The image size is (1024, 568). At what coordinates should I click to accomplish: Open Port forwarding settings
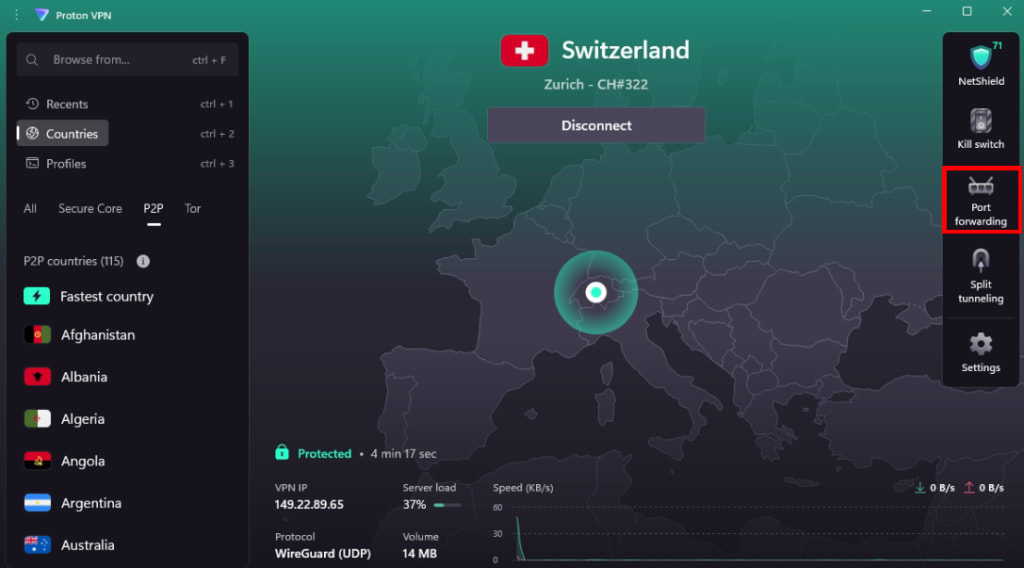point(980,200)
